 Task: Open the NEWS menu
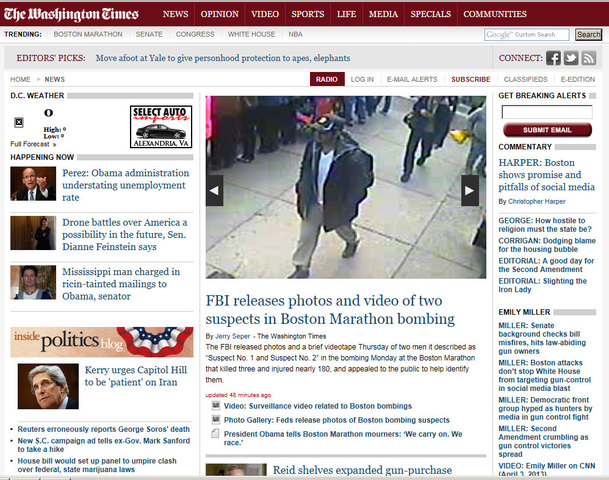pos(176,14)
